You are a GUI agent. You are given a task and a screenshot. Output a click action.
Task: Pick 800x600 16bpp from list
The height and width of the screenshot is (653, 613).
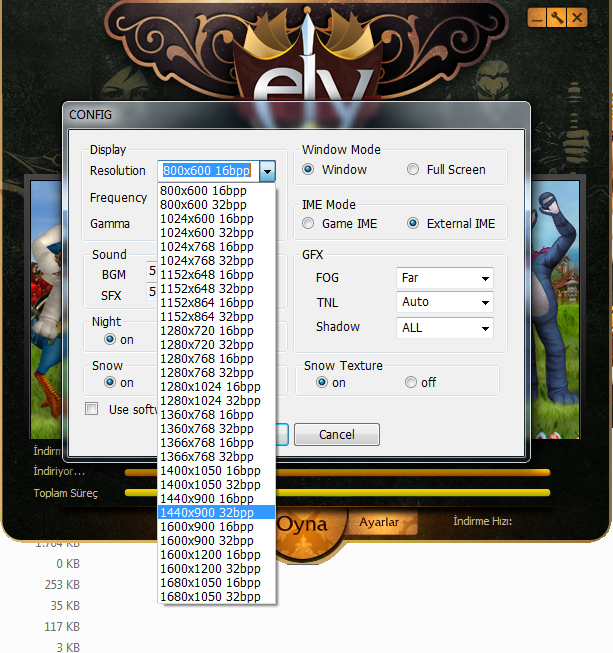point(217,191)
